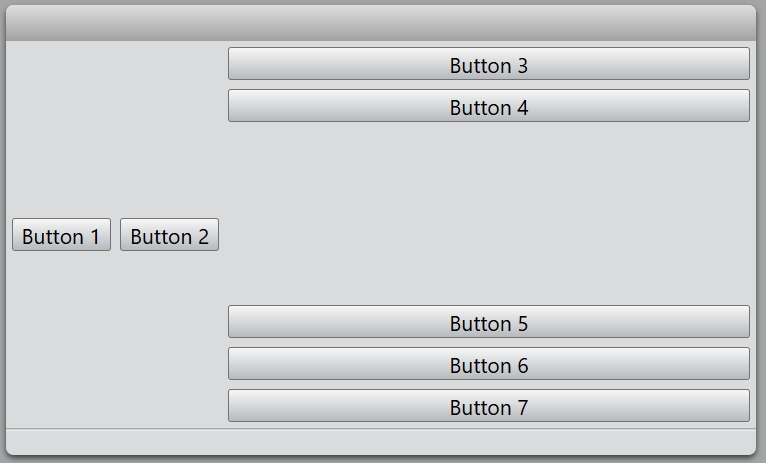Click Button 1
766x463 pixels.
[61, 236]
